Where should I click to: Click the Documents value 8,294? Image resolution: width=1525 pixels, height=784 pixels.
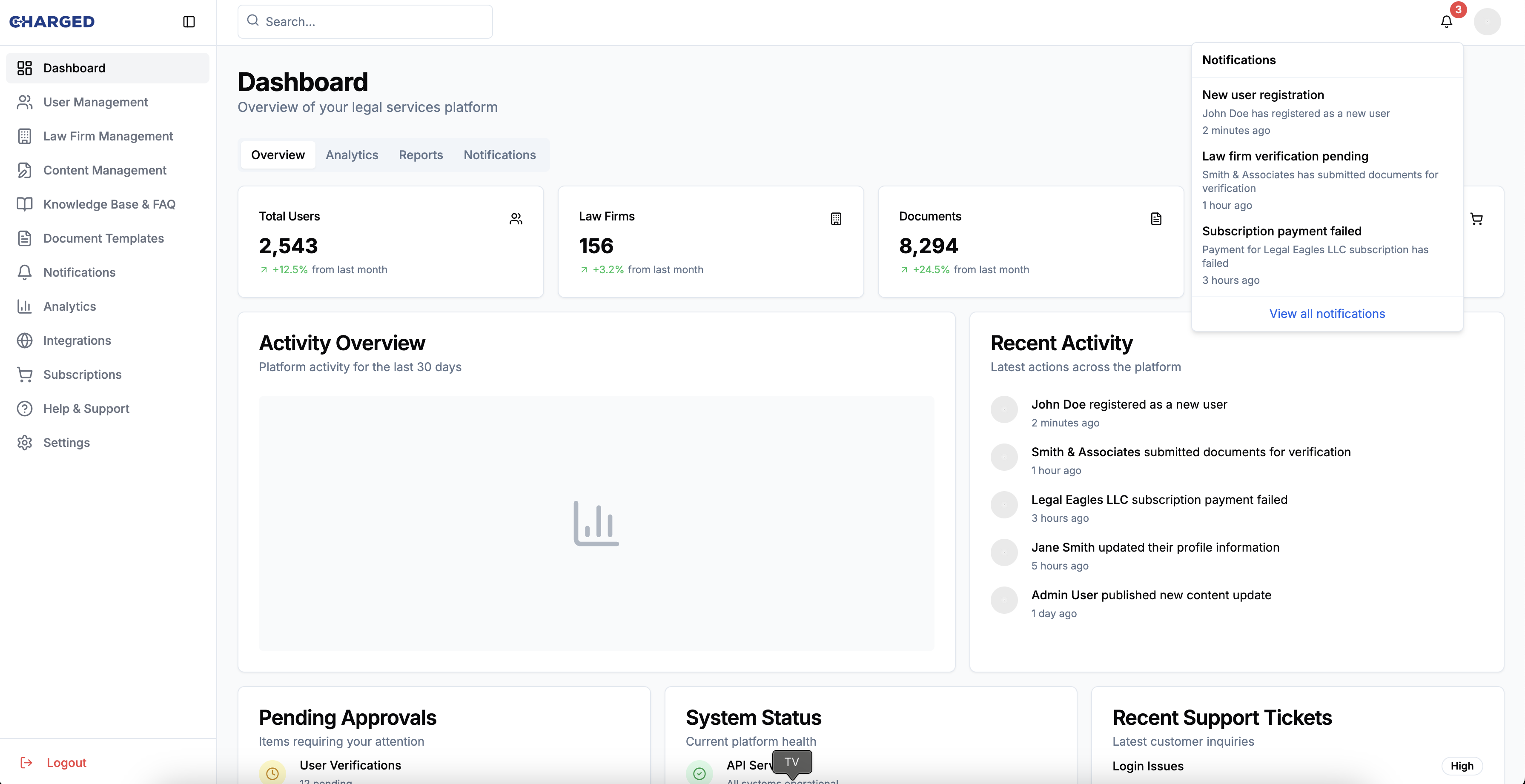coord(928,246)
